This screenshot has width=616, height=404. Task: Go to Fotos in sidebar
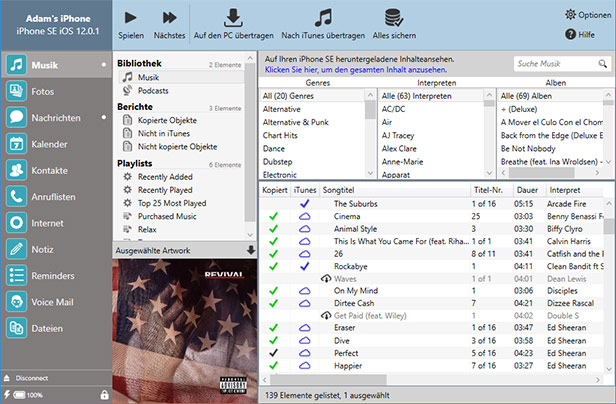coord(56,91)
